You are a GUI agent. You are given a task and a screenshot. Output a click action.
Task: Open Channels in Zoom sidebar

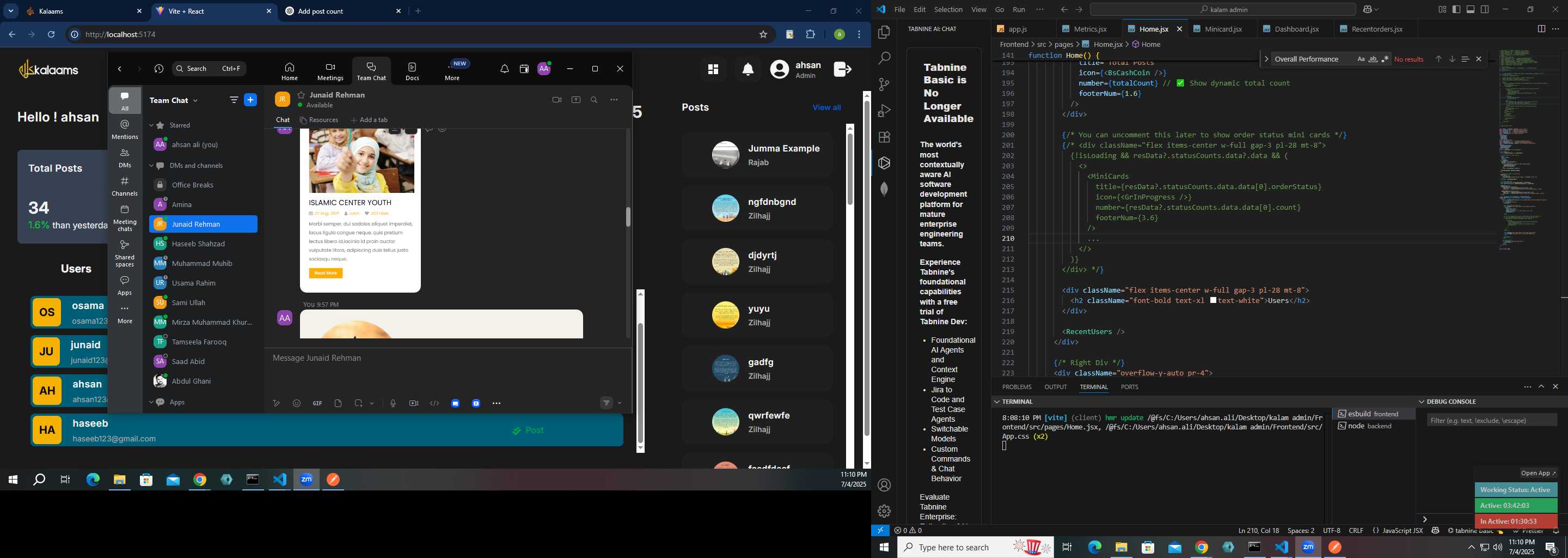click(x=125, y=186)
